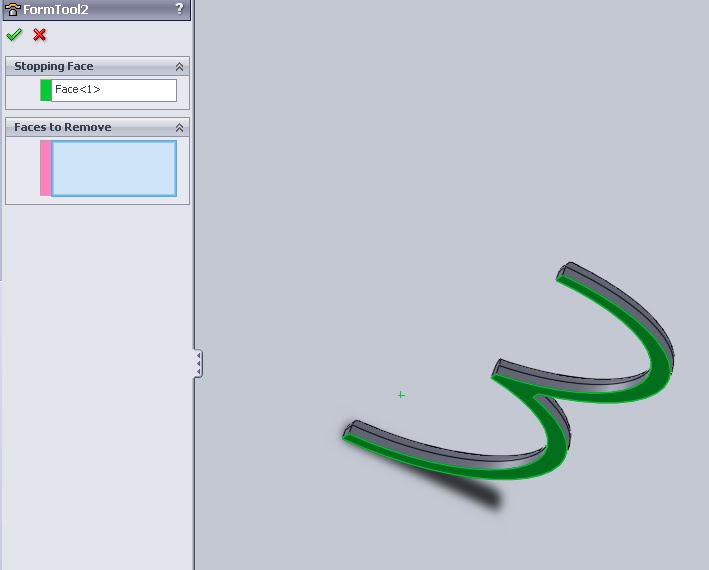Image resolution: width=709 pixels, height=570 pixels.
Task: Activate the Faces to Remove selection box
Action: click(x=114, y=169)
